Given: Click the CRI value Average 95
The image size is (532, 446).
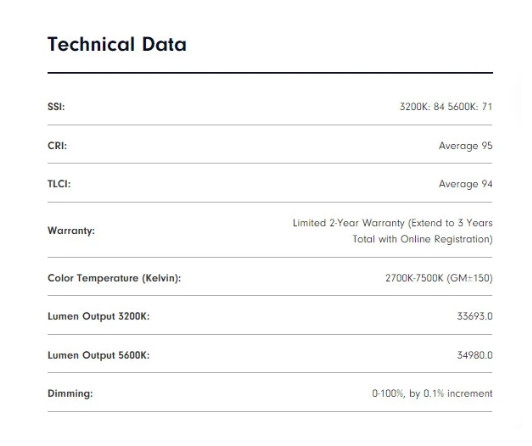Looking at the screenshot, I should [x=466, y=146].
